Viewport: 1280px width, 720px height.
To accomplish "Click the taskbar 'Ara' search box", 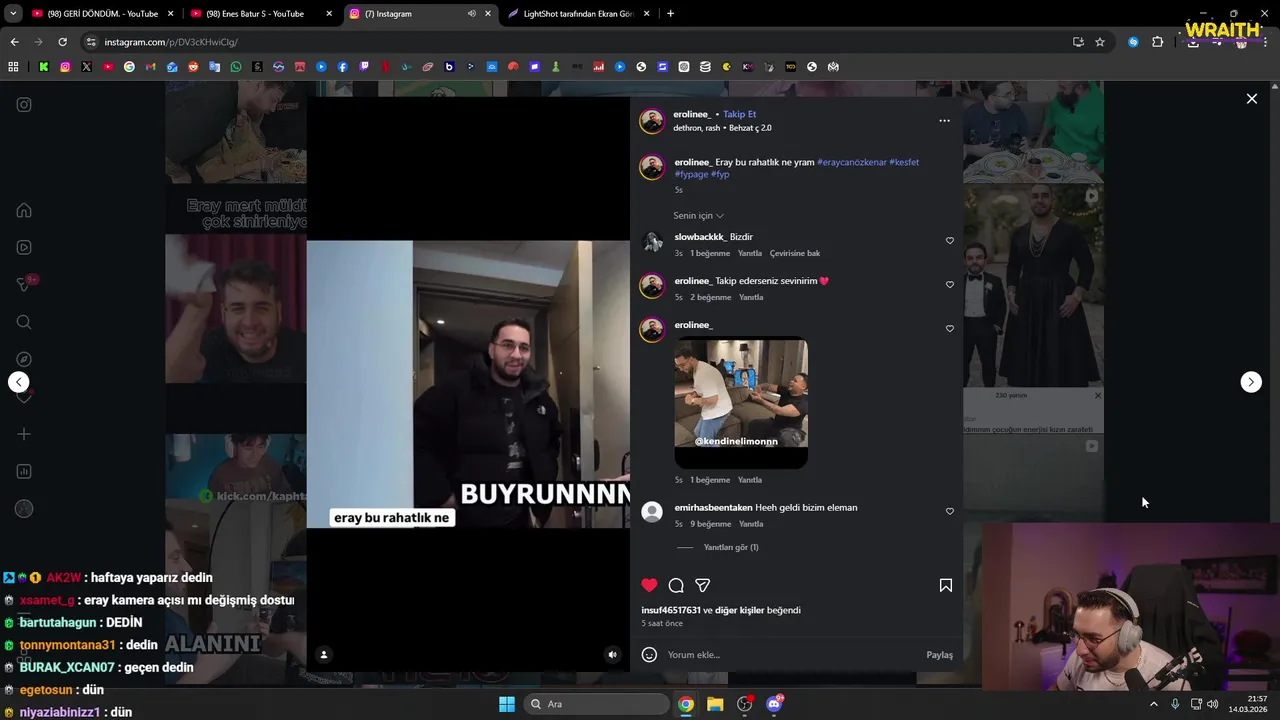I will [x=598, y=704].
